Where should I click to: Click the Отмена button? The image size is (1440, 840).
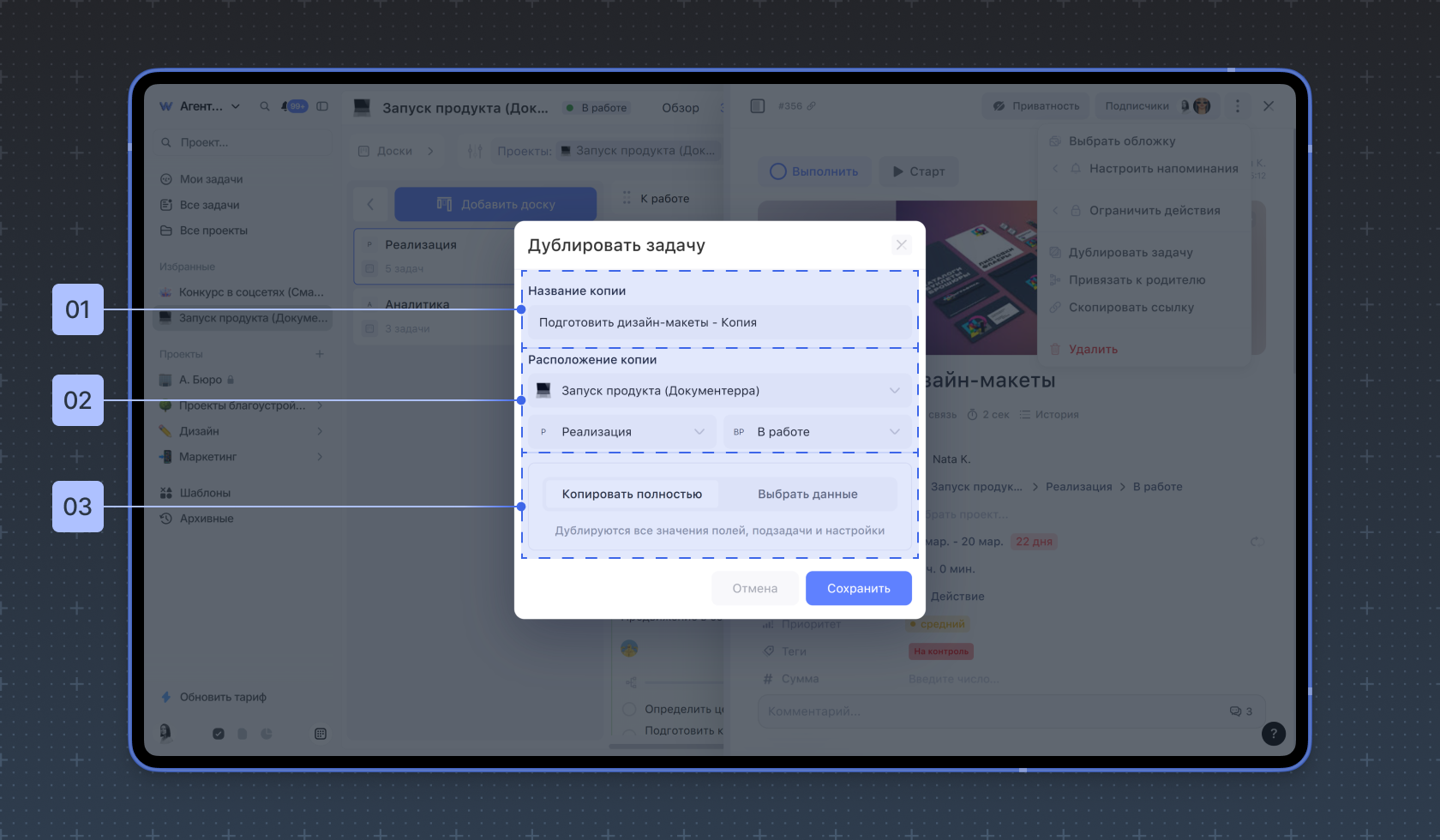[x=754, y=588]
